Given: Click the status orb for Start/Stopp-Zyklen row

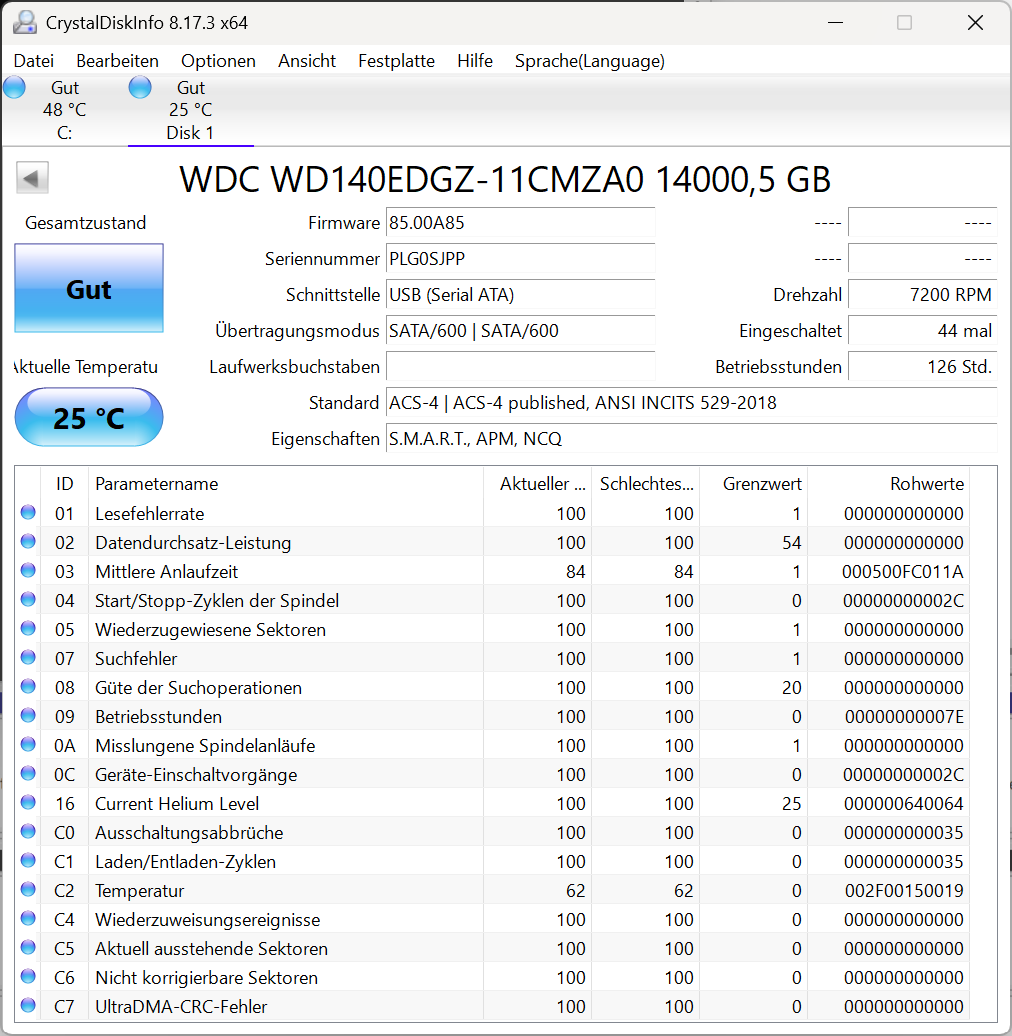Looking at the screenshot, I should pyautogui.click(x=28, y=599).
